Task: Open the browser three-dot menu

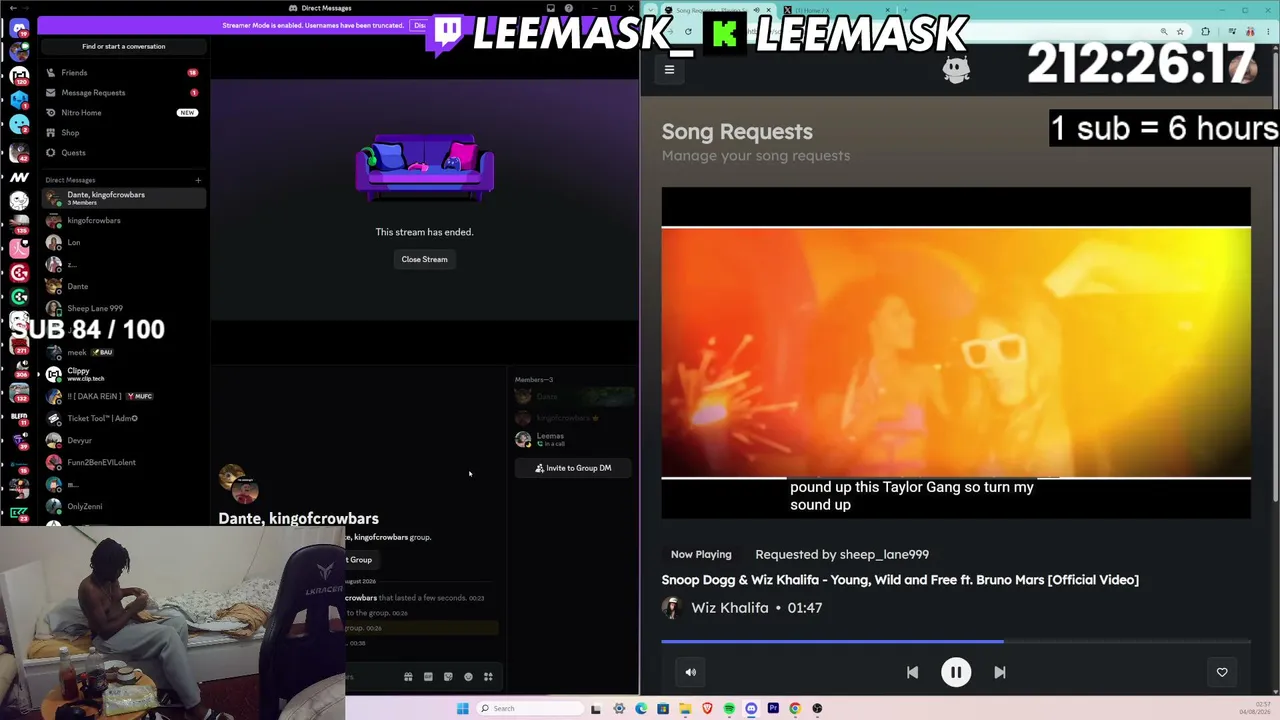Action: point(1267,32)
